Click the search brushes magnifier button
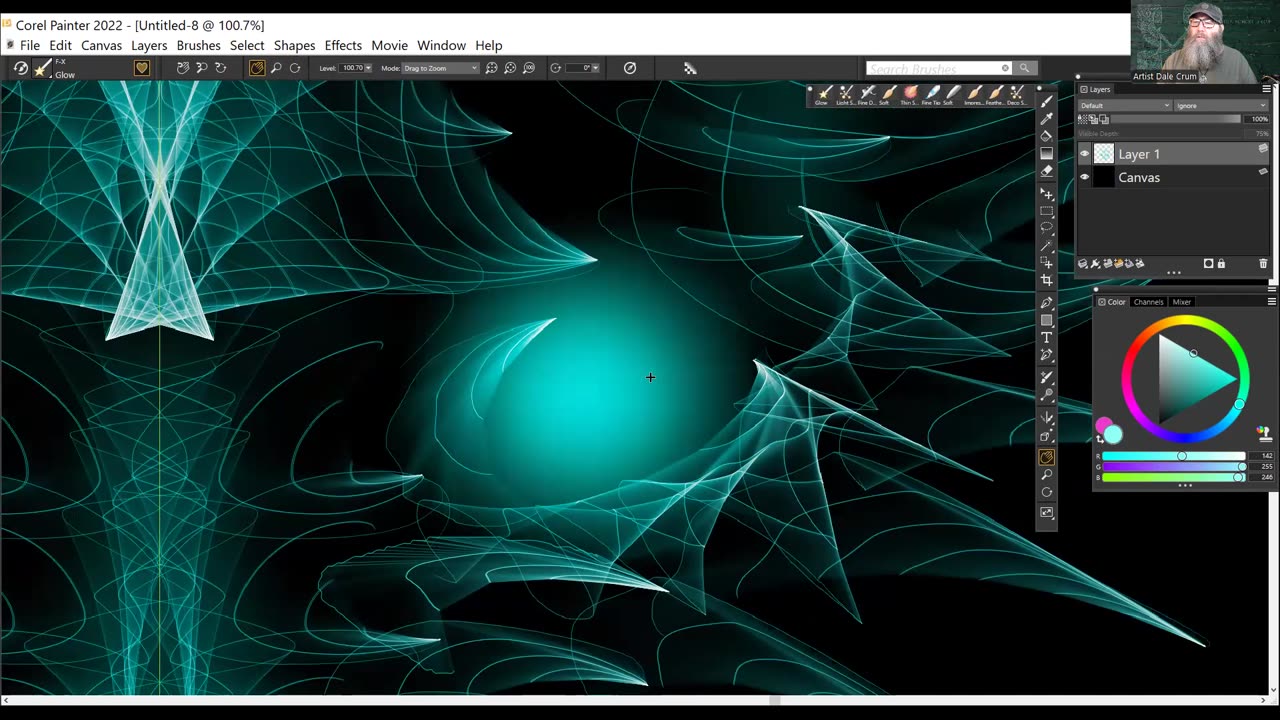This screenshot has width=1280, height=720. [1024, 68]
